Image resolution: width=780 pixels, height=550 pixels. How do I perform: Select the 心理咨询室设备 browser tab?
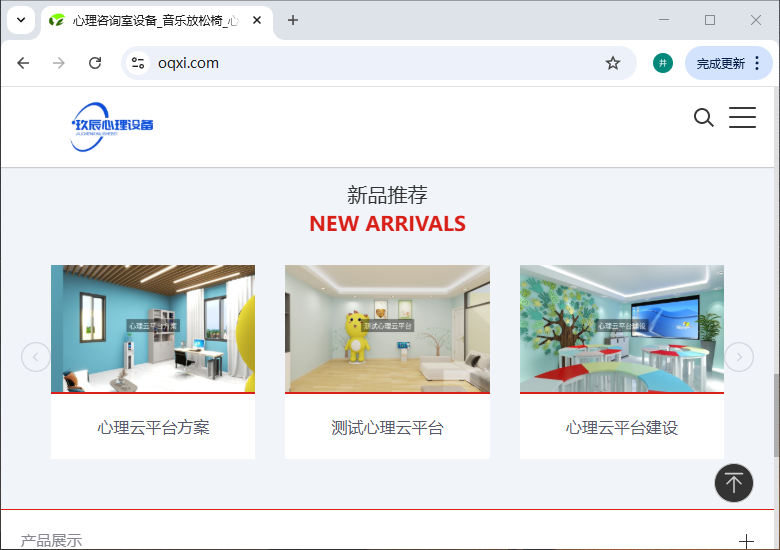(x=157, y=21)
